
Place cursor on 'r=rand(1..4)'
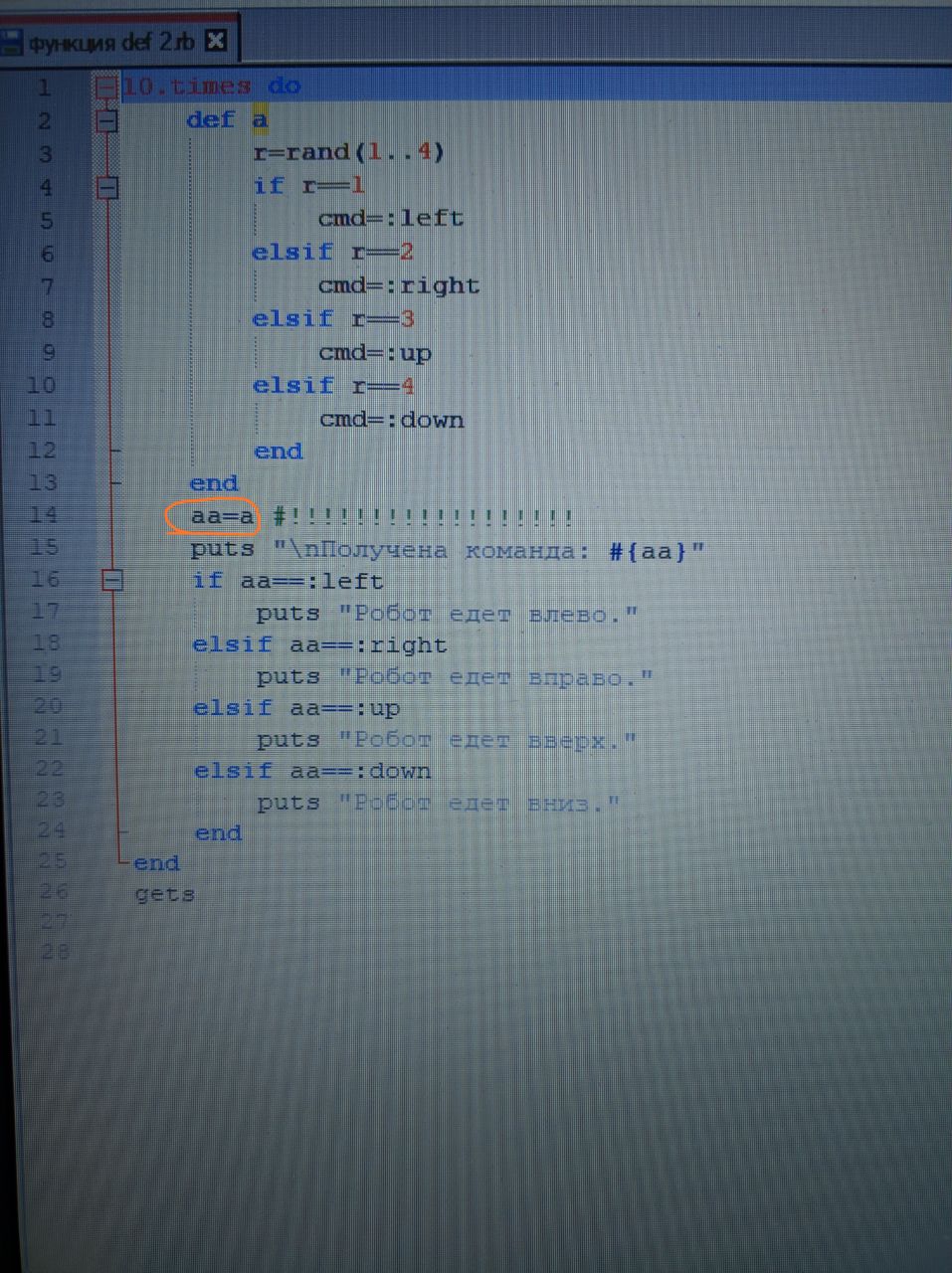(x=348, y=152)
